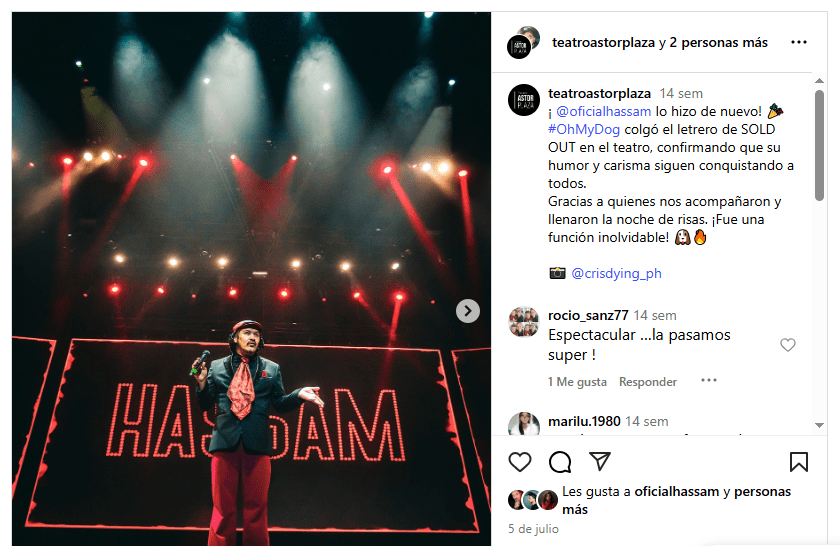Image resolution: width=840 pixels, height=546 pixels.
Task: Go to next photo with arrow button
Action: point(468,311)
